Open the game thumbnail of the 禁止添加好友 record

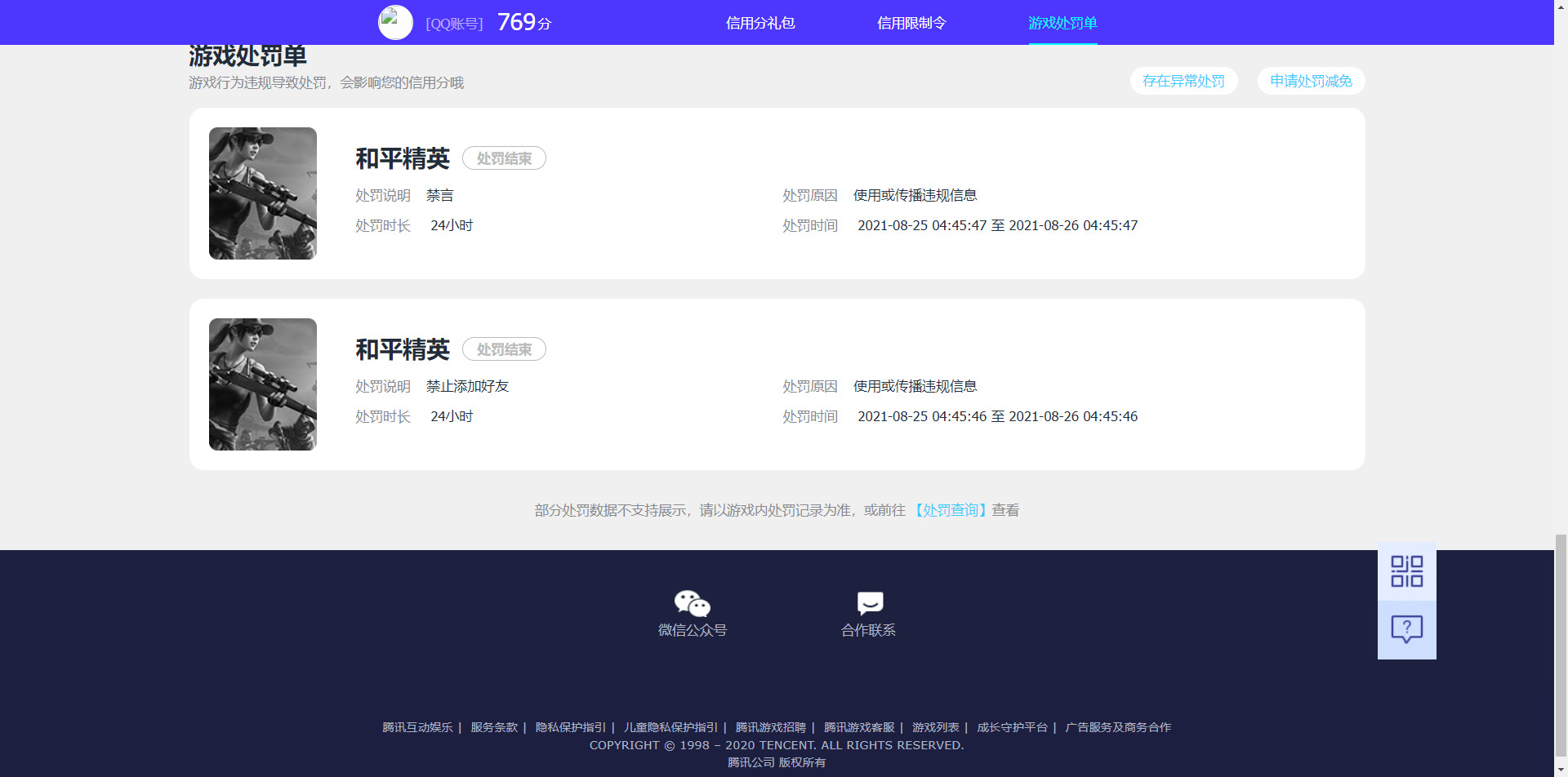[263, 384]
